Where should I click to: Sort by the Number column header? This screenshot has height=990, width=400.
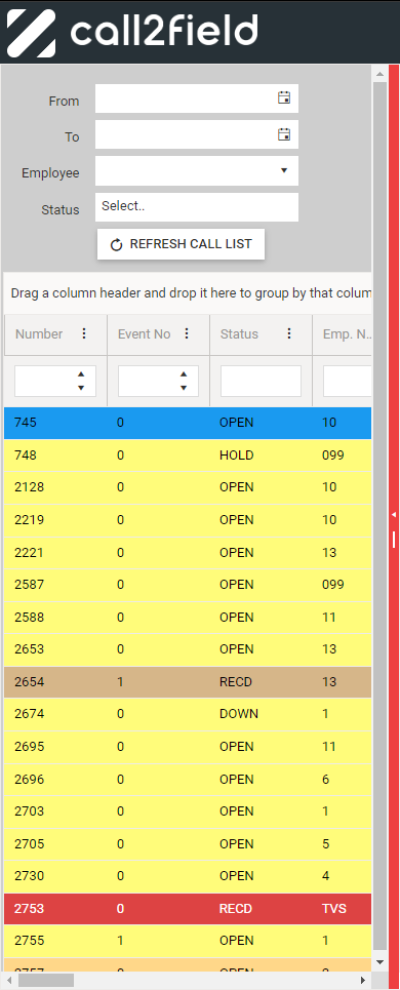pyautogui.click(x=39, y=334)
